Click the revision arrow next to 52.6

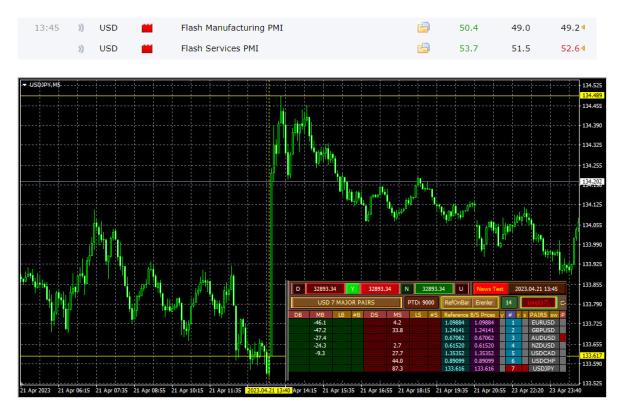pos(583,48)
